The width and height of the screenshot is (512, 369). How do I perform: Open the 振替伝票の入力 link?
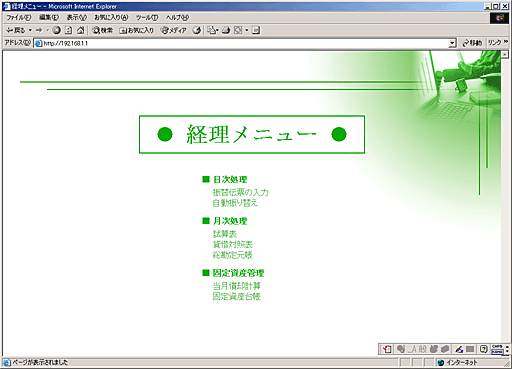[x=240, y=192]
